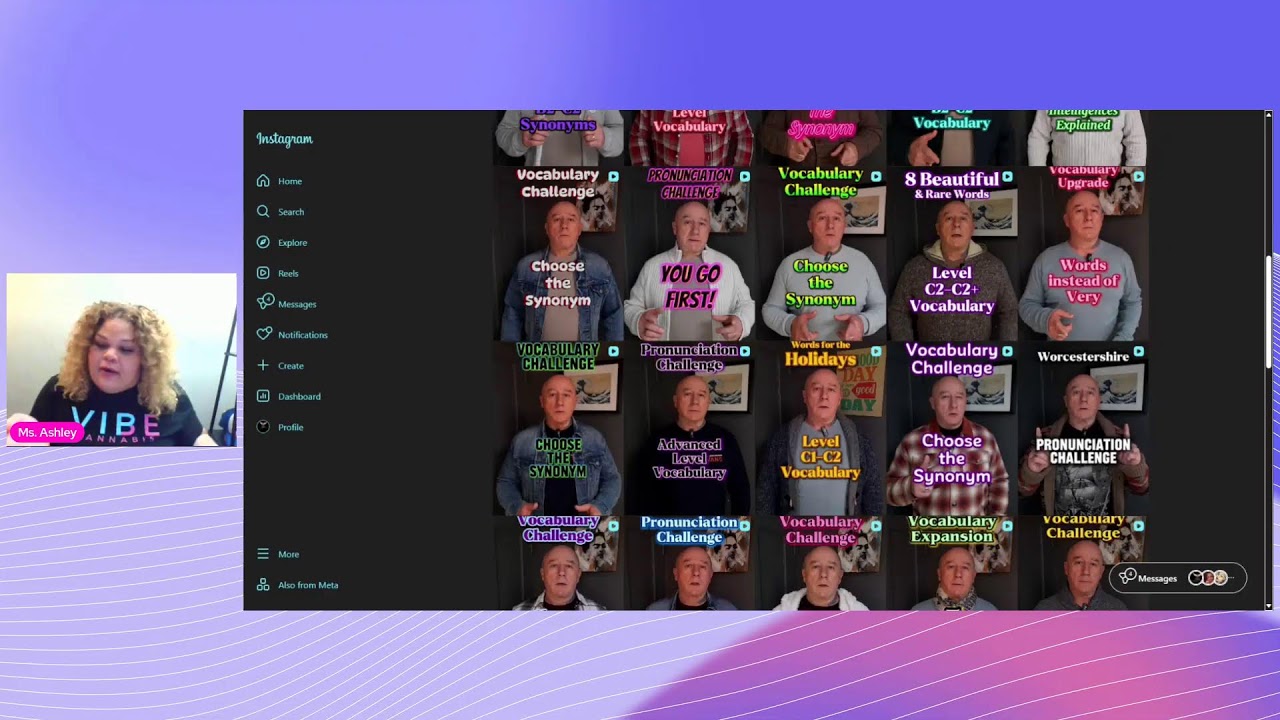Click reel icon on 'VOCABULARY CHALLENGE' denim-jacket post

613,352
